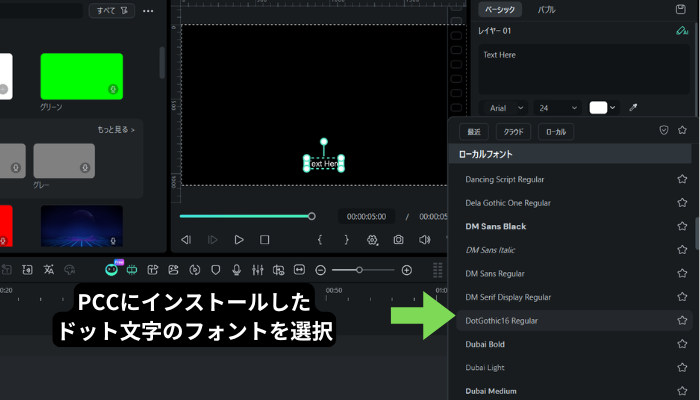
Task: Favorite the Dancing Script Regular font
Action: [x=682, y=179]
